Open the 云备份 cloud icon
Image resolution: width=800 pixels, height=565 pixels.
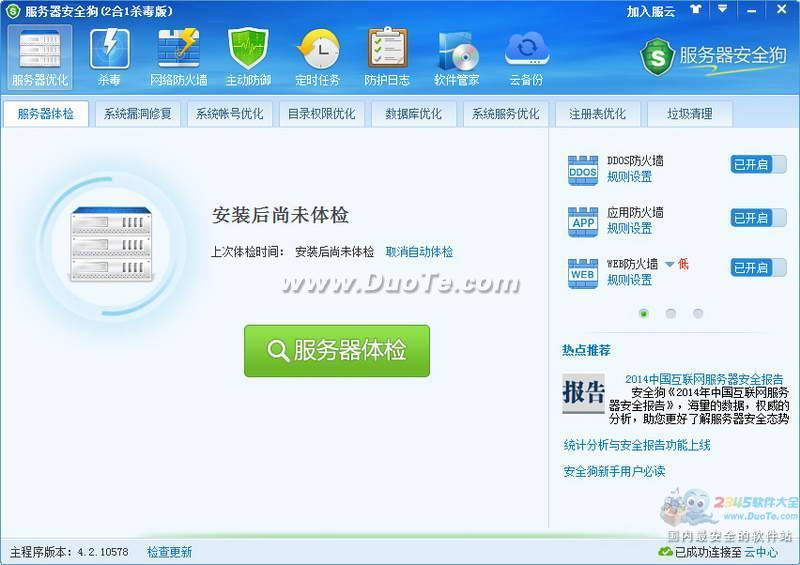pyautogui.click(x=526, y=57)
